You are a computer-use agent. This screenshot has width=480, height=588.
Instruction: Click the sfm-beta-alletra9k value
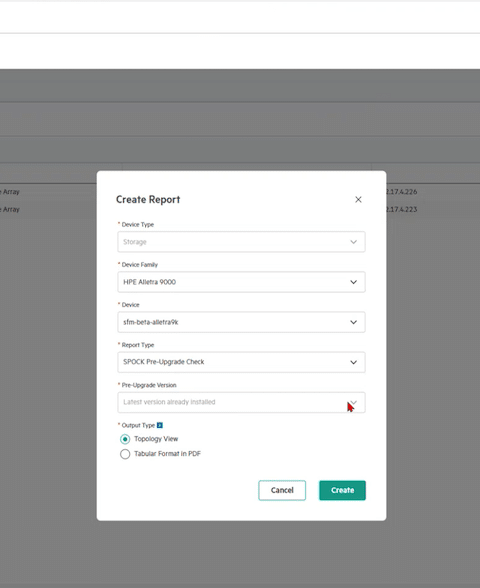[x=151, y=322]
